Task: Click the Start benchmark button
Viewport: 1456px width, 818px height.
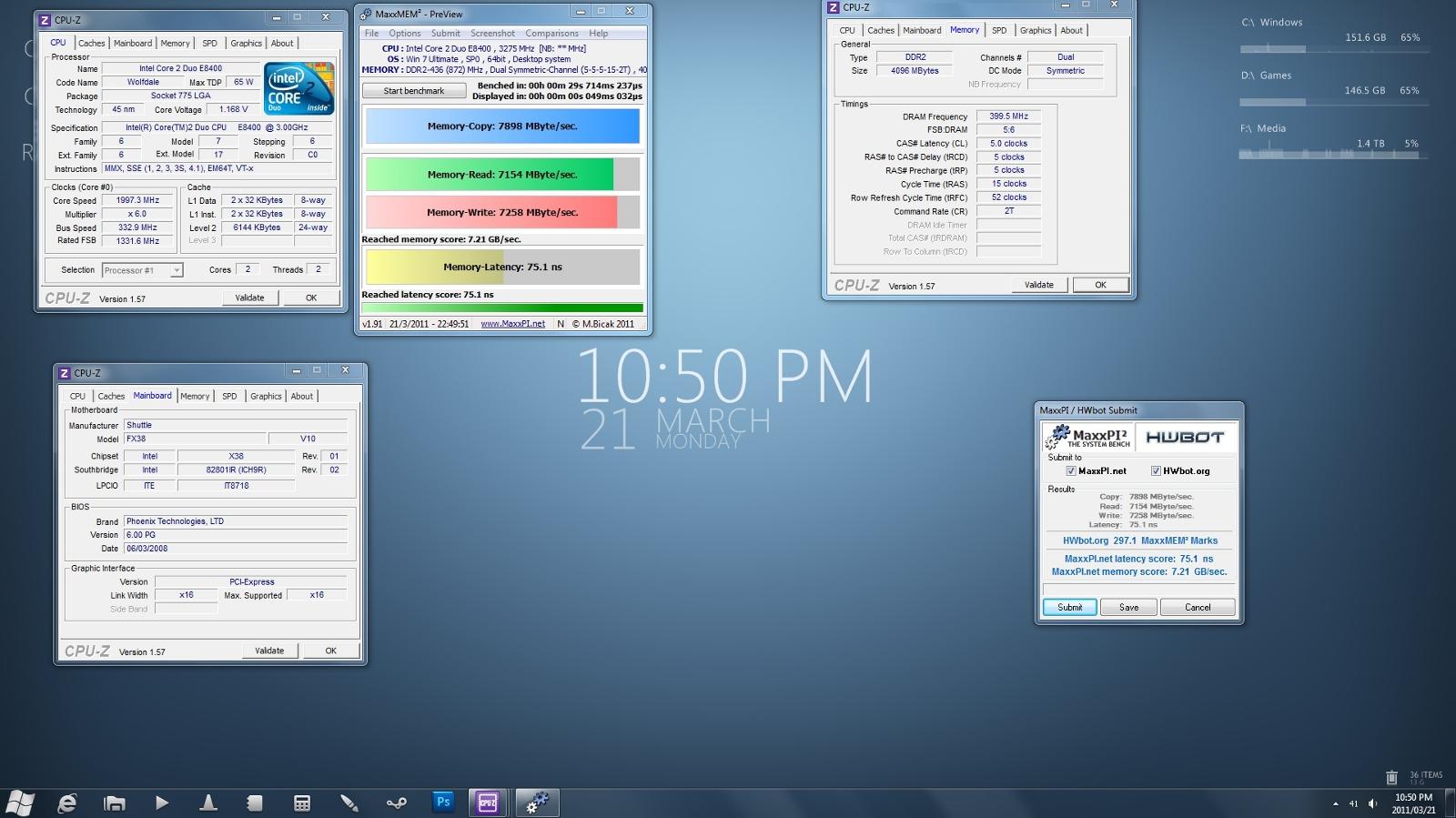Action: pos(414,91)
